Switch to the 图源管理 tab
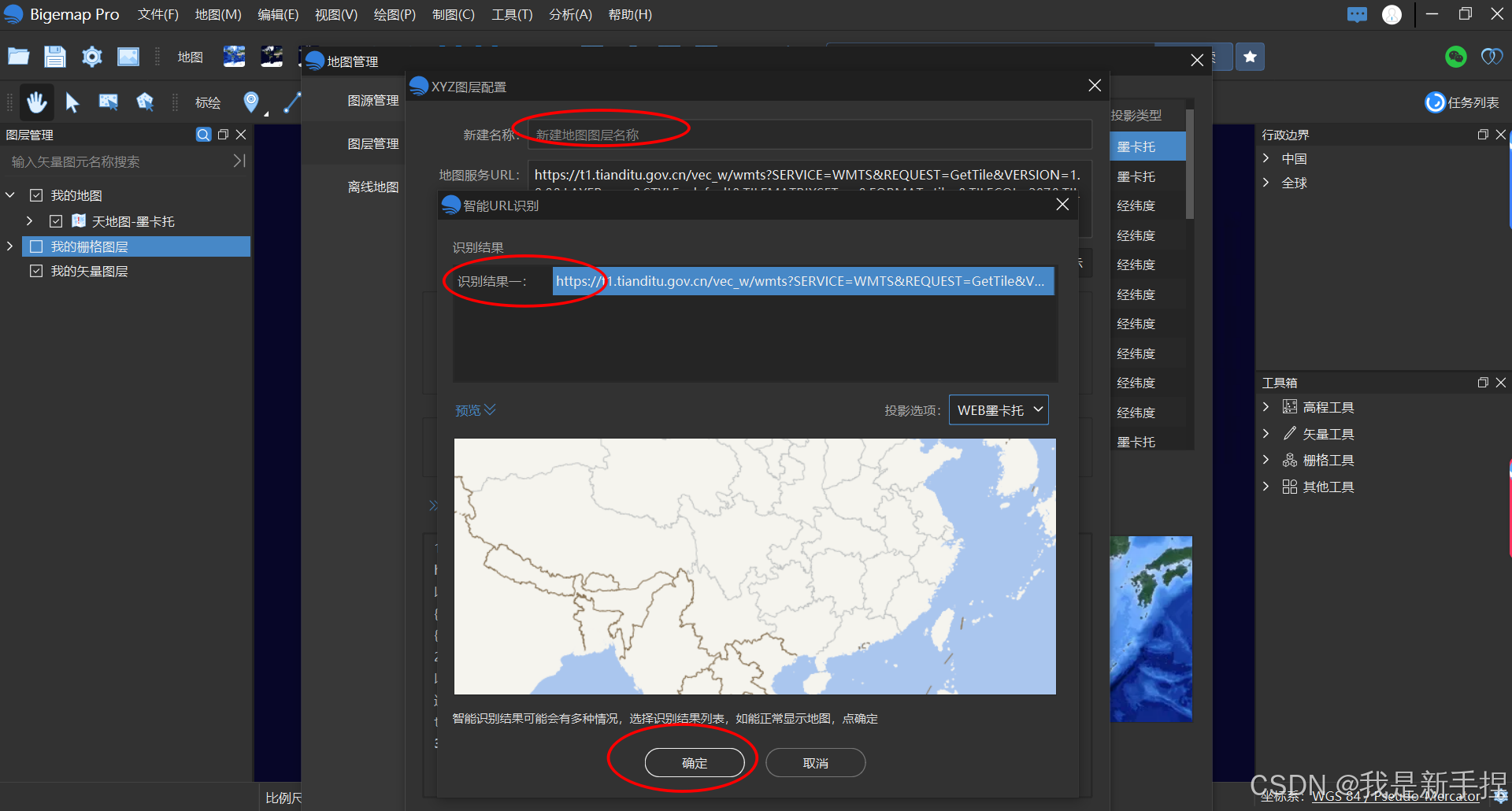The width and height of the screenshot is (1512, 811). (373, 101)
